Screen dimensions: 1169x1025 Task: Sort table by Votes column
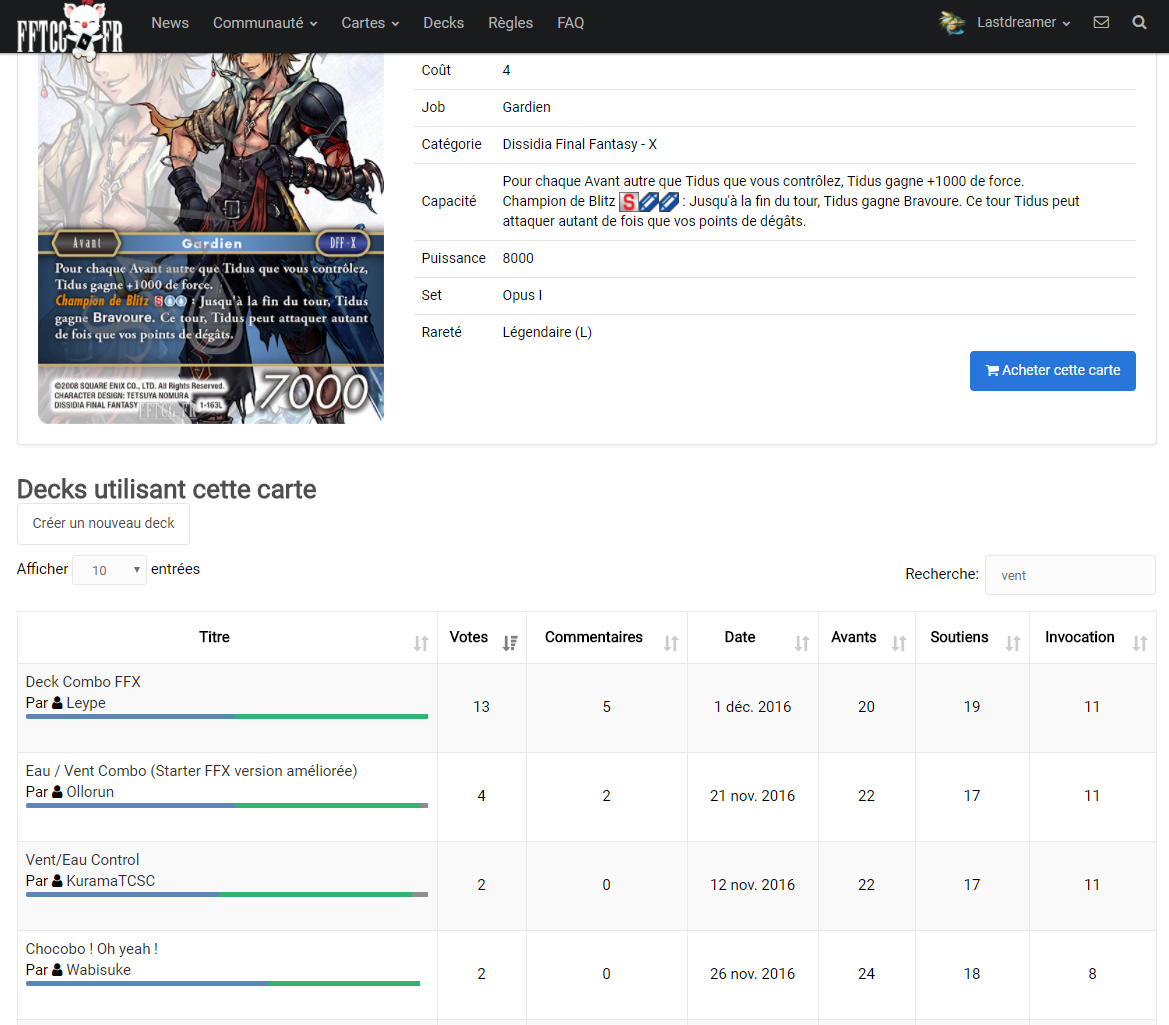482,637
